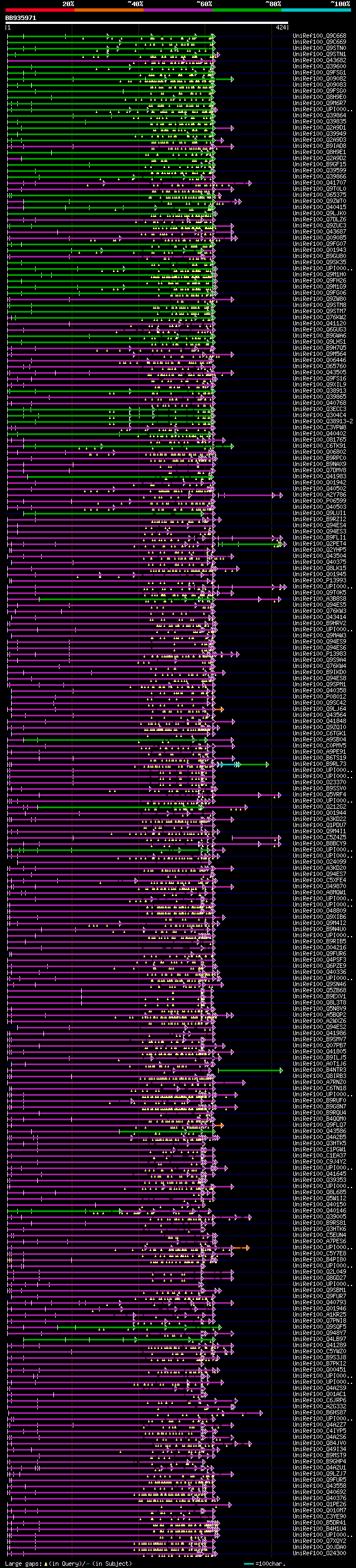
Task: Click the Large gaps legend text
Action: pyautogui.click(x=68, y=1564)
